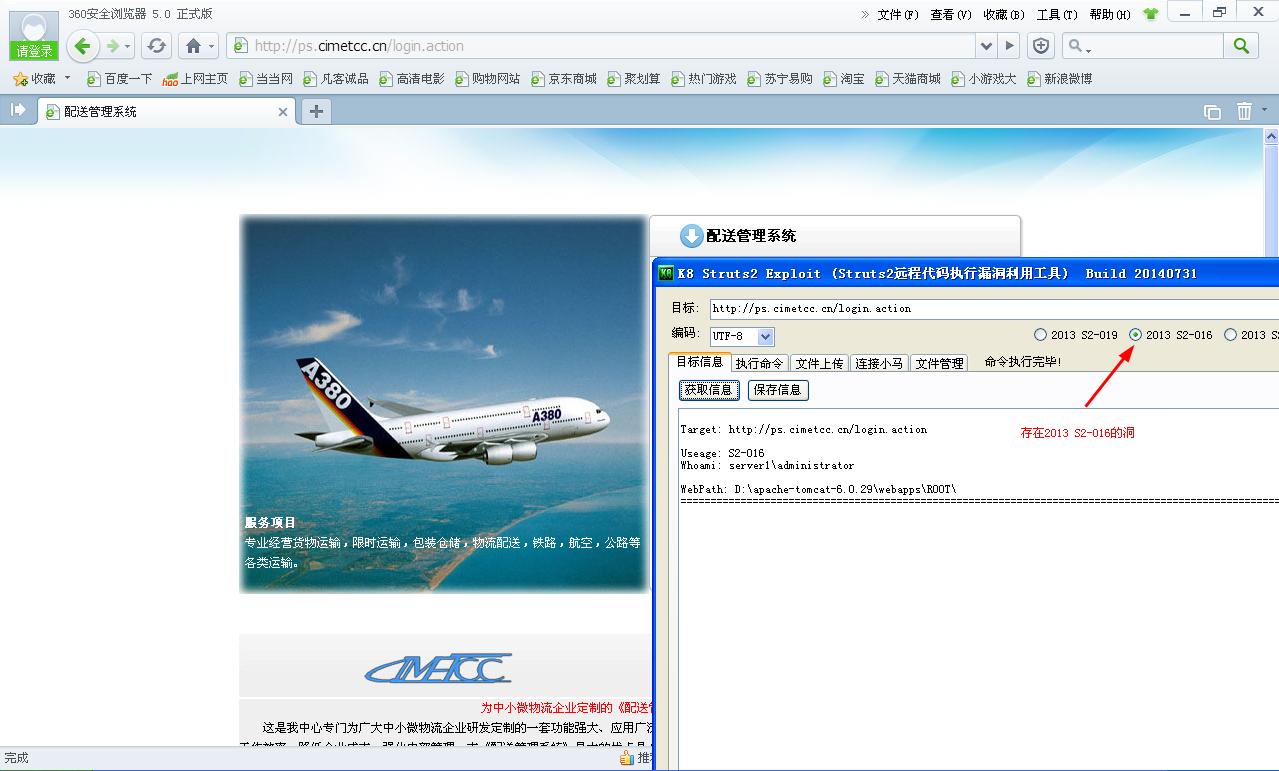Viewport: 1279px width, 771px height.
Task: Open the 编码 UTF-8 combo box
Action: tap(742, 337)
